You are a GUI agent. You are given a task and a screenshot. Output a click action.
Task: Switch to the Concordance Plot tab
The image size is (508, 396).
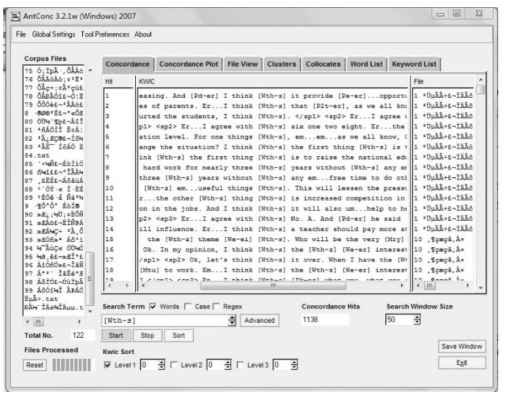coord(188,64)
